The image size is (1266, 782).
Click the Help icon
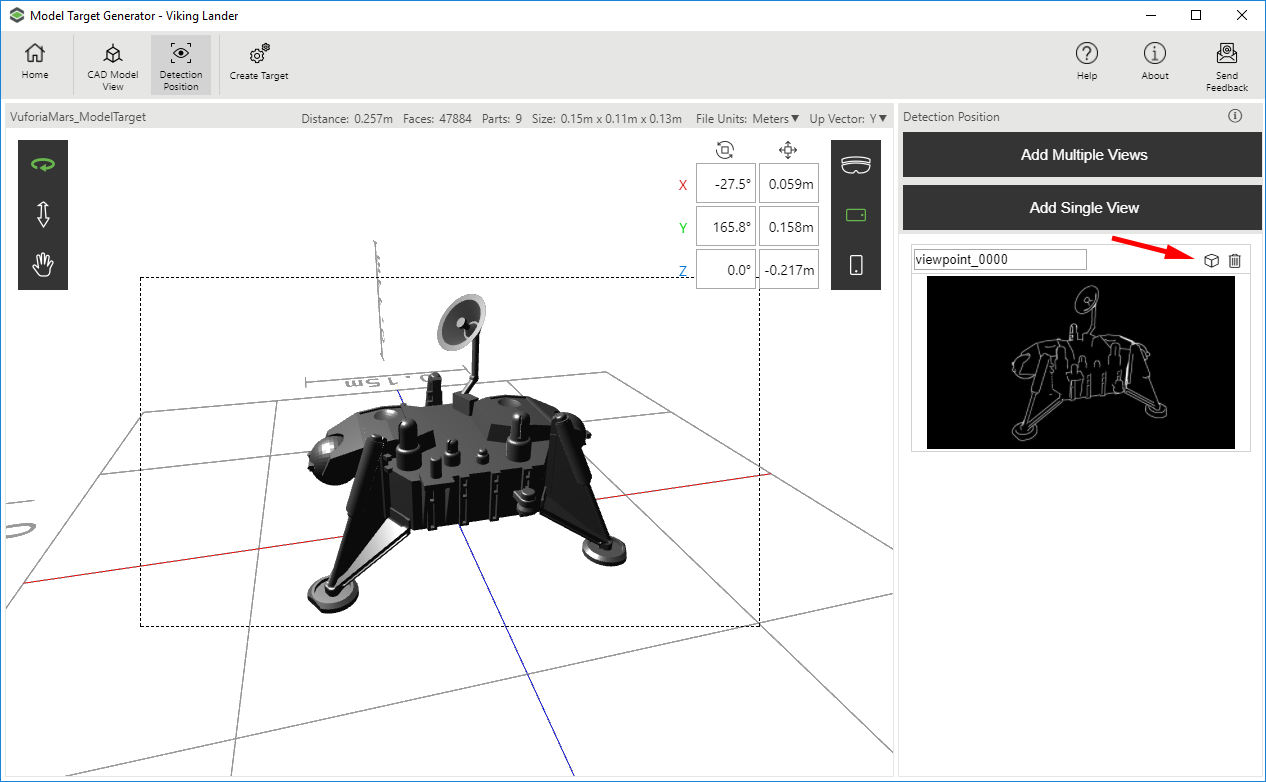[1087, 63]
